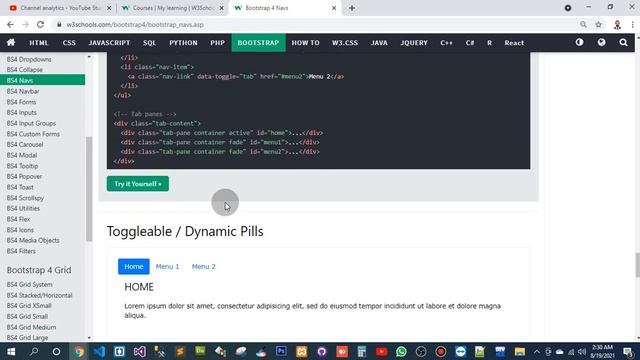Click the address bar URL
640x360 pixels.
click(x=135, y=24)
